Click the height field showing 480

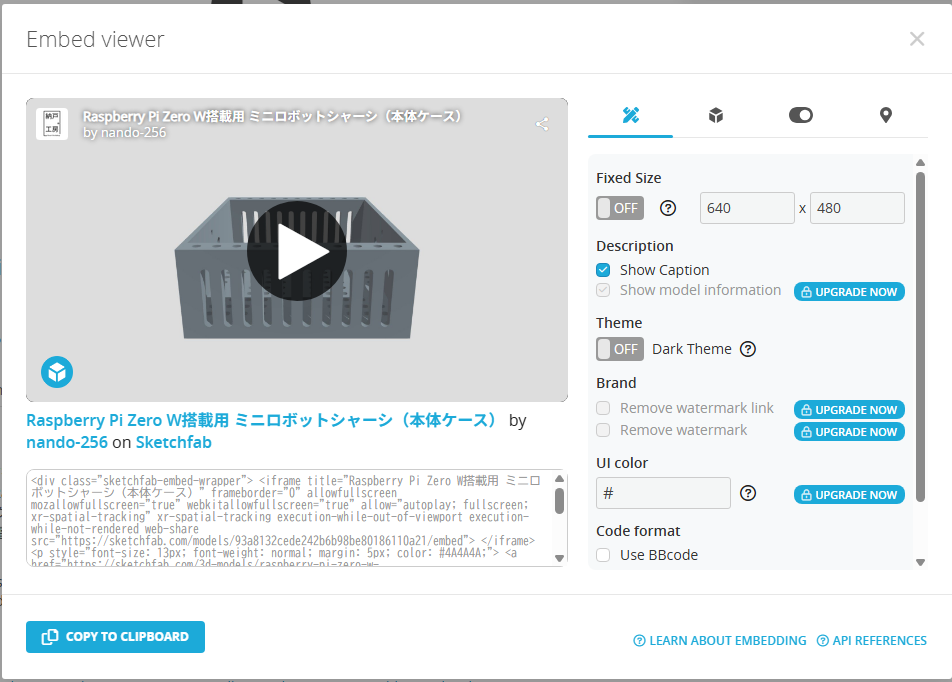(857, 208)
